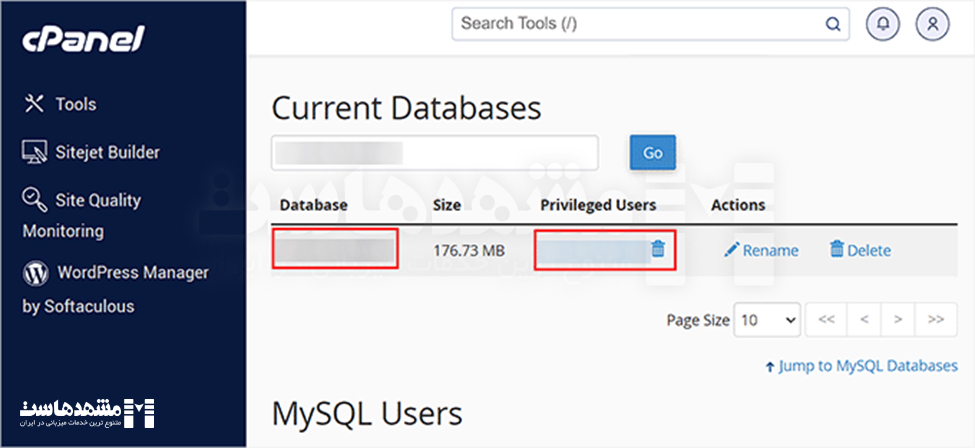Click the Delete trash icon
This screenshot has height=448, width=975.
[x=836, y=250]
